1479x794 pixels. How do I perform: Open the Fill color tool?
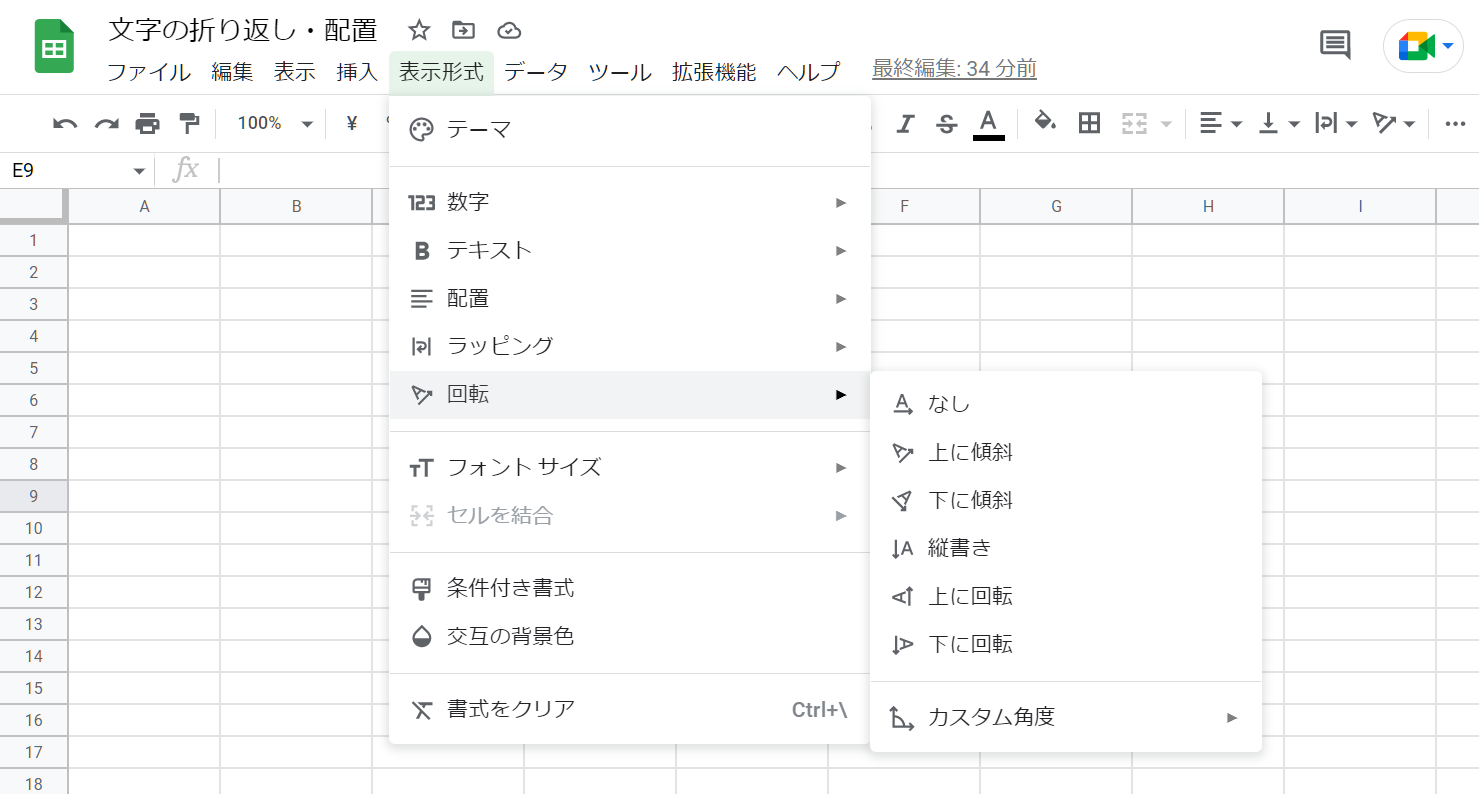[1045, 122]
